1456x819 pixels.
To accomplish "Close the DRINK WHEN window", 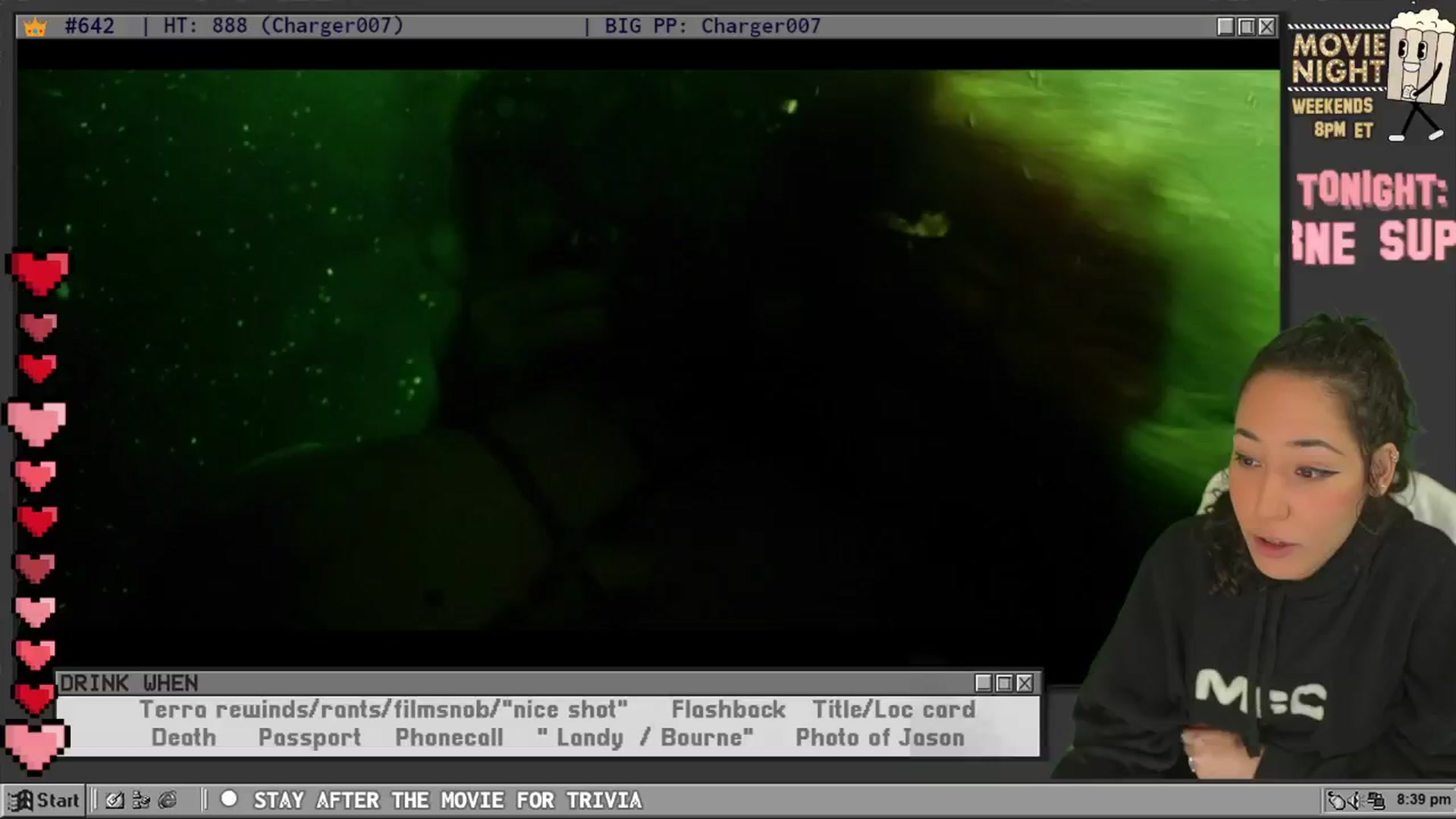I will pyautogui.click(x=1025, y=683).
